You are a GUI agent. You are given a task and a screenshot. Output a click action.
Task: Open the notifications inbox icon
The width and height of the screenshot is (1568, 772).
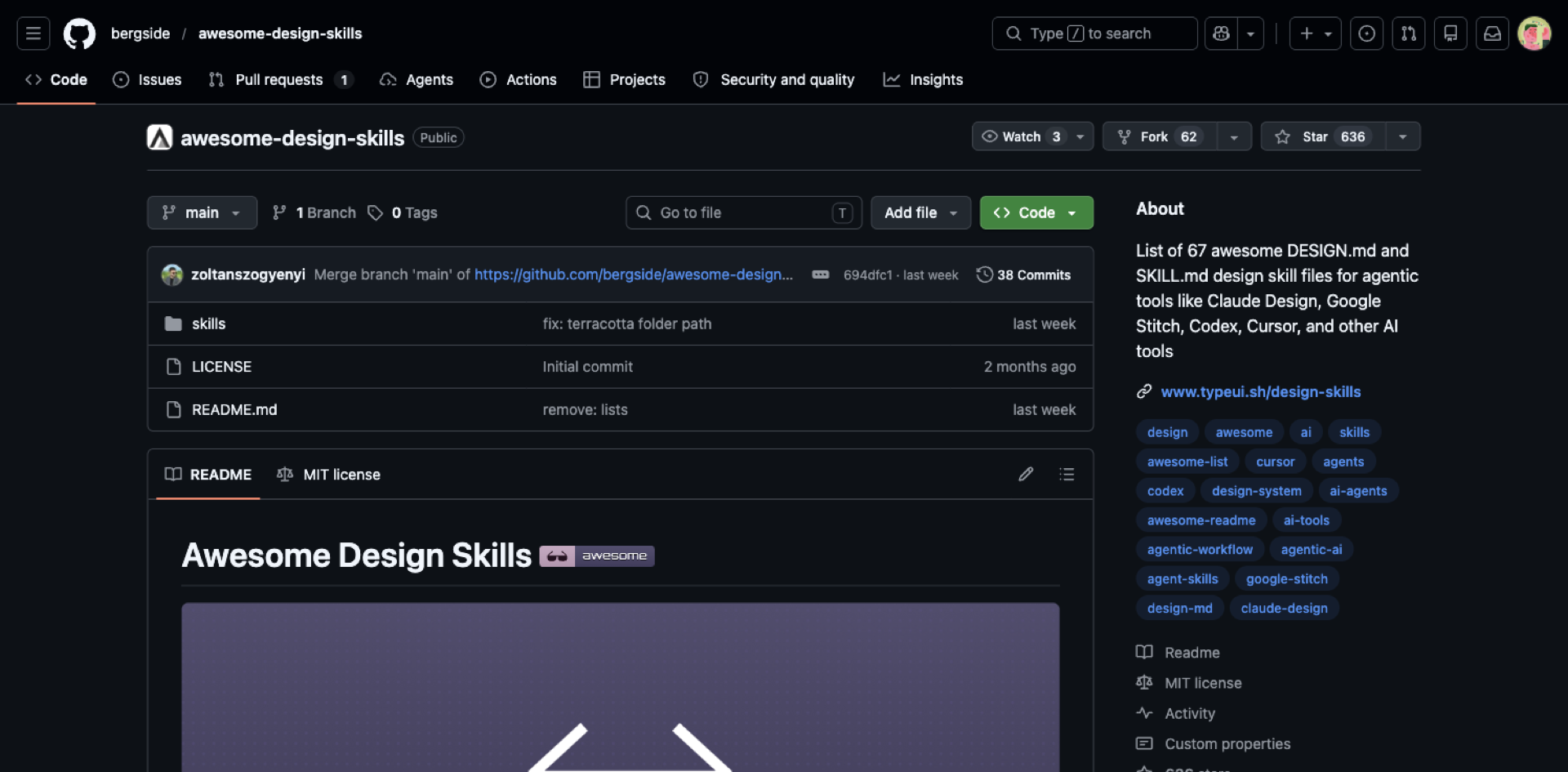(1492, 33)
